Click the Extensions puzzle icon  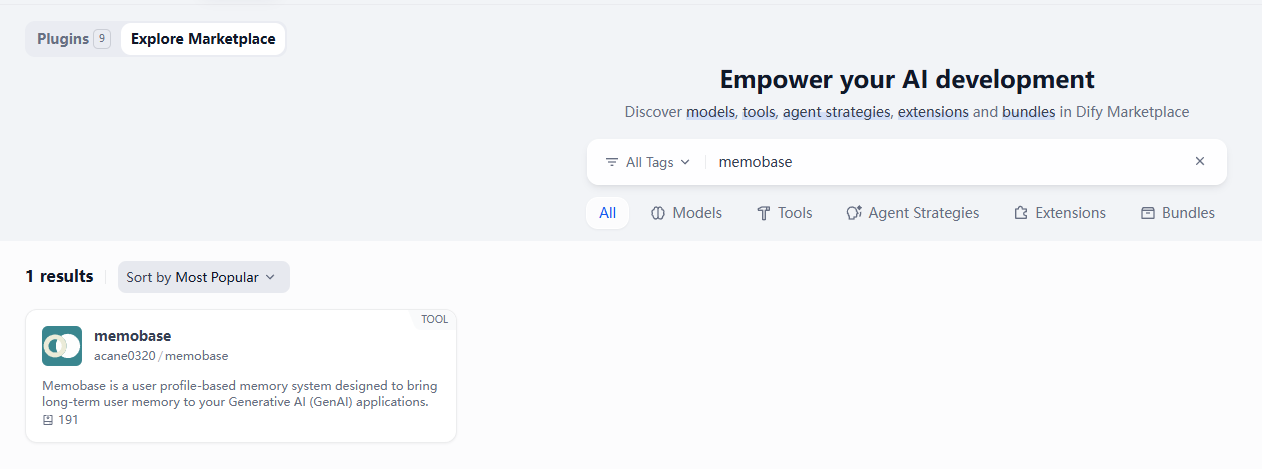click(x=1021, y=213)
